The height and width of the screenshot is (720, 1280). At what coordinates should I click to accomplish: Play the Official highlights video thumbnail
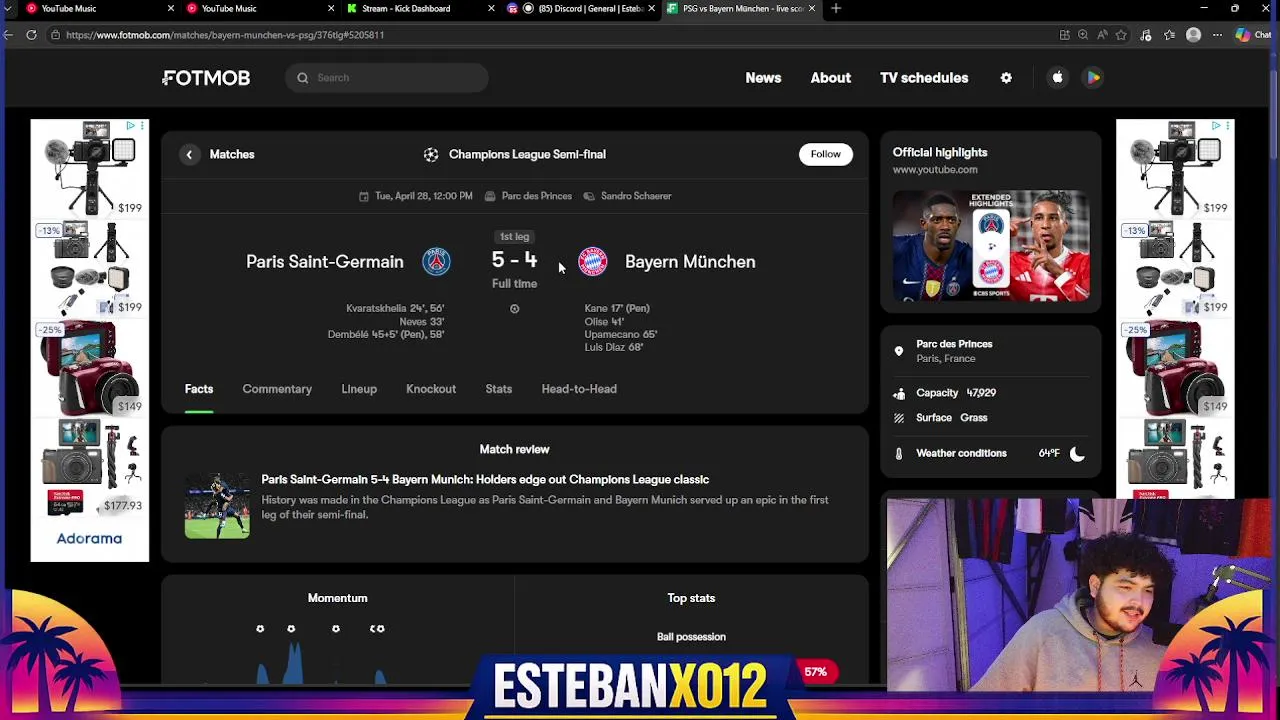coord(991,246)
